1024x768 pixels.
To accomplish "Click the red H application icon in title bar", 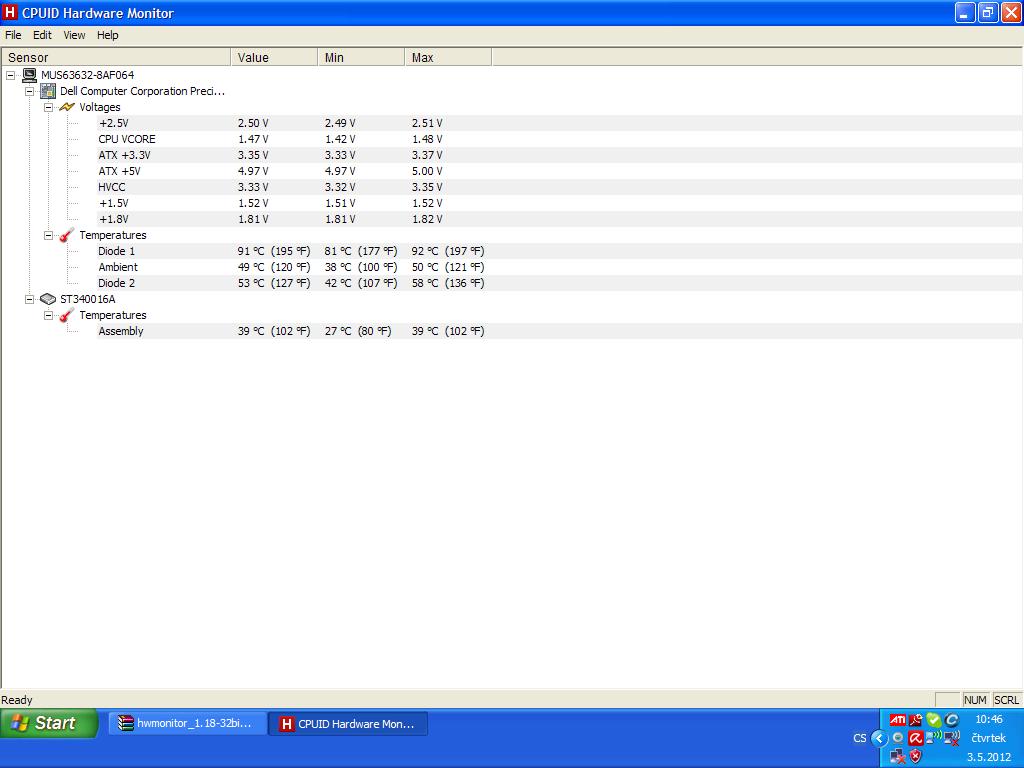I will 10,12.
